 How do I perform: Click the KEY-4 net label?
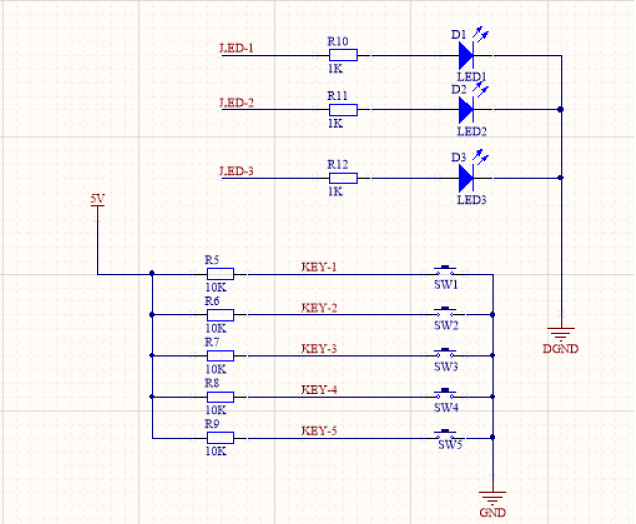coord(319,390)
